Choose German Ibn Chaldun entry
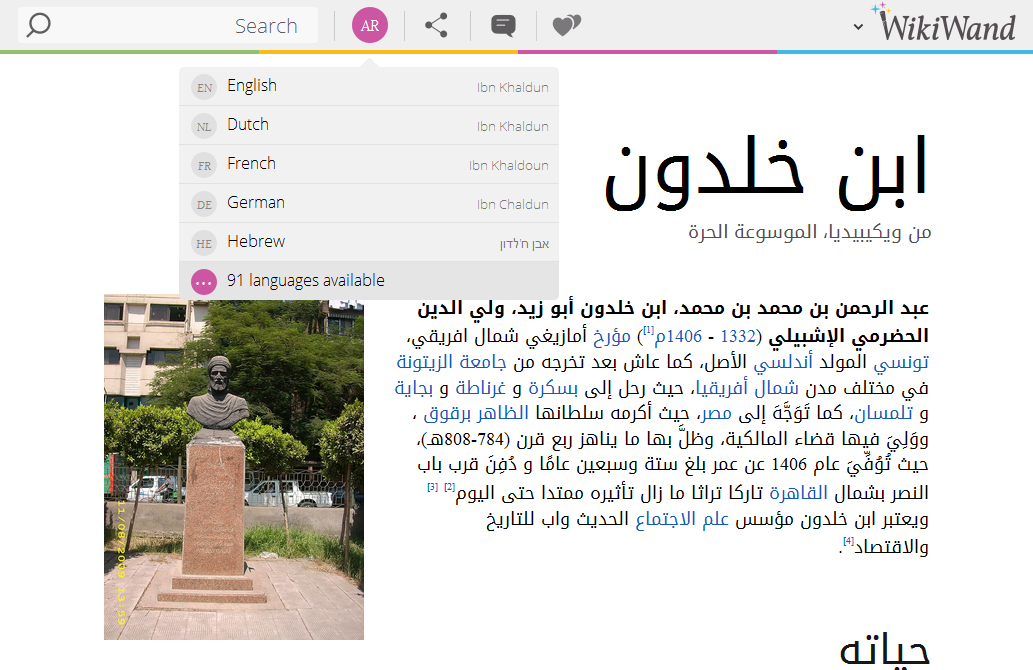 pos(256,203)
